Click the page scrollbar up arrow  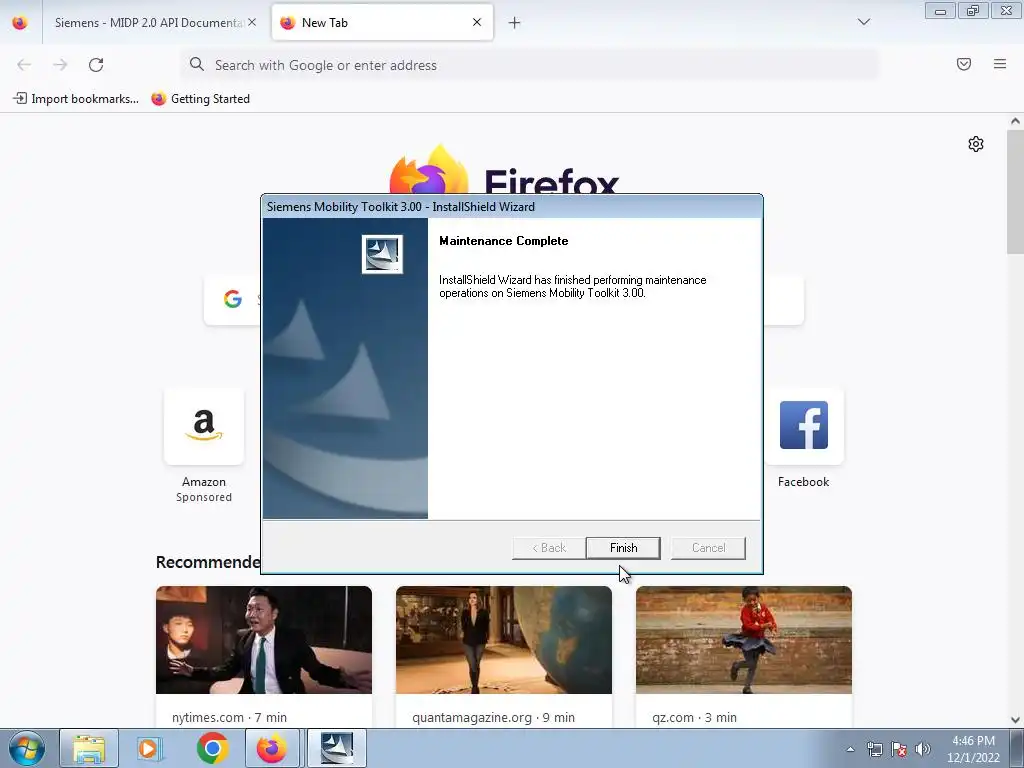pos(1015,121)
